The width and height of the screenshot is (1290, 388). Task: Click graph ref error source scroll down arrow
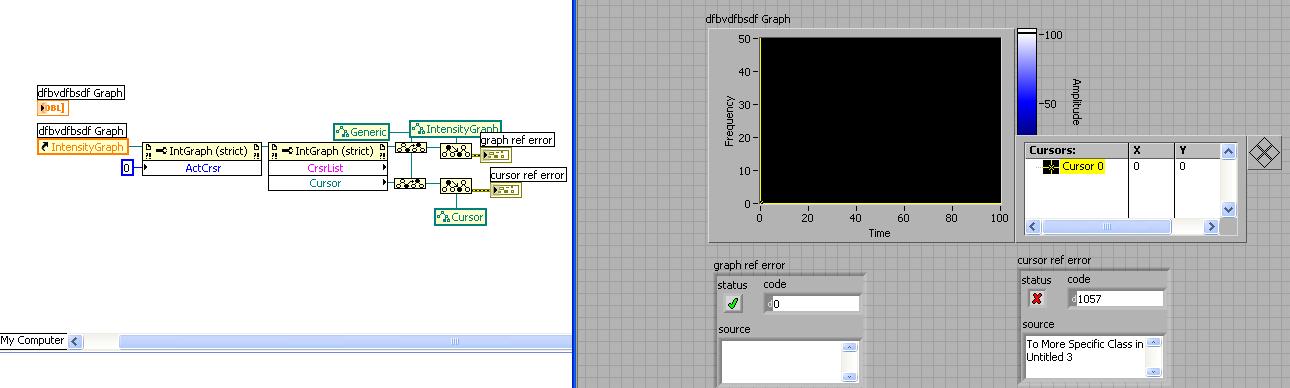850,376
